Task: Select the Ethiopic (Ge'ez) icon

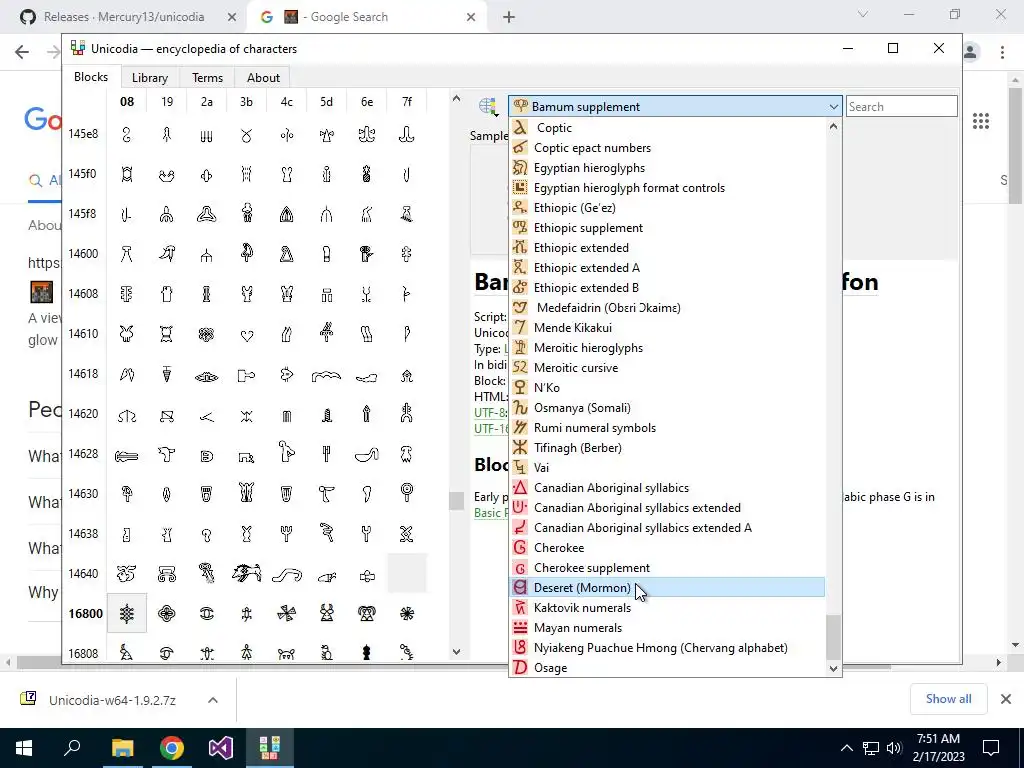Action: click(x=520, y=208)
